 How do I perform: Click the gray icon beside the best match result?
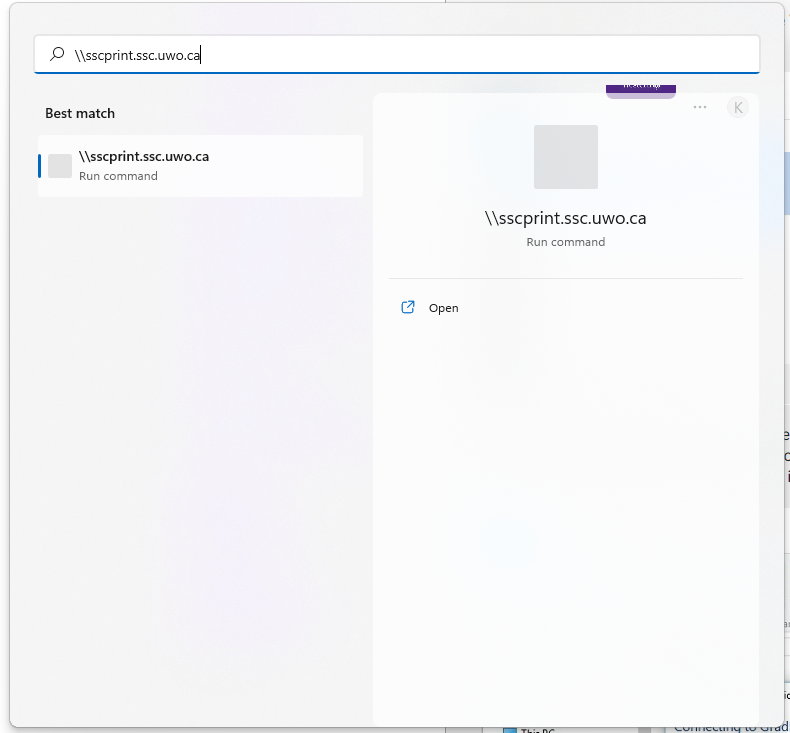point(60,166)
